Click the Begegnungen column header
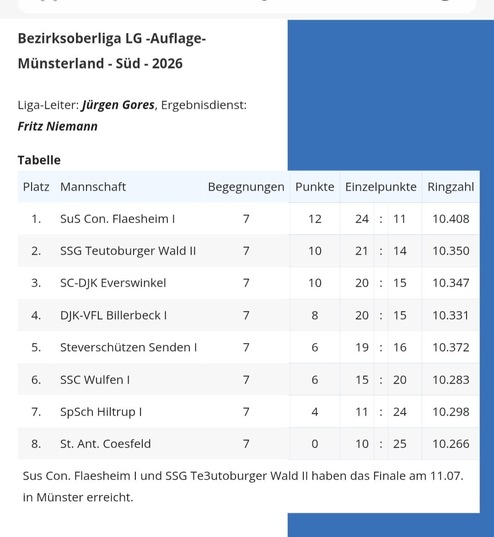 click(246, 187)
